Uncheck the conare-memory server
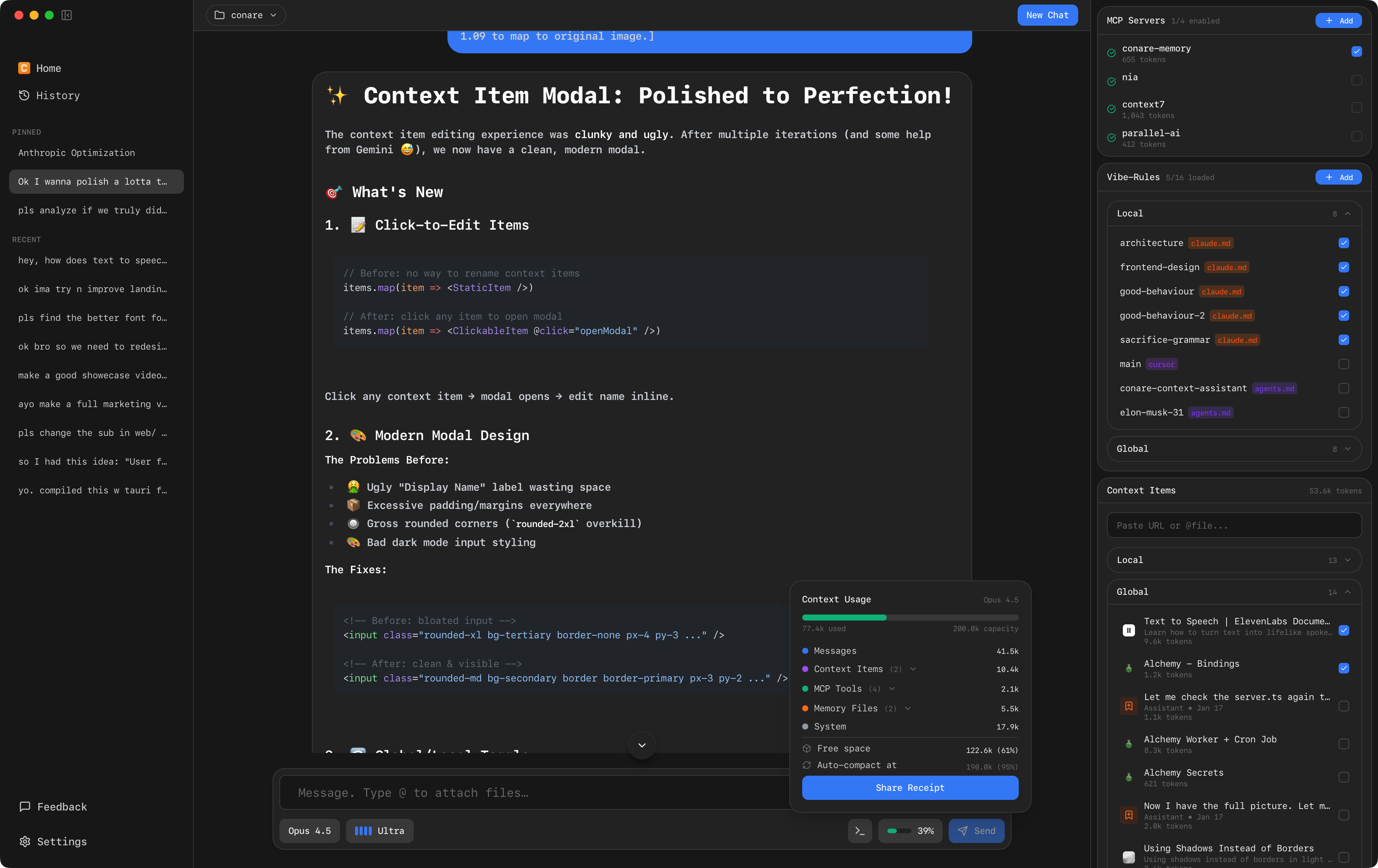1378x868 pixels. pos(1357,51)
